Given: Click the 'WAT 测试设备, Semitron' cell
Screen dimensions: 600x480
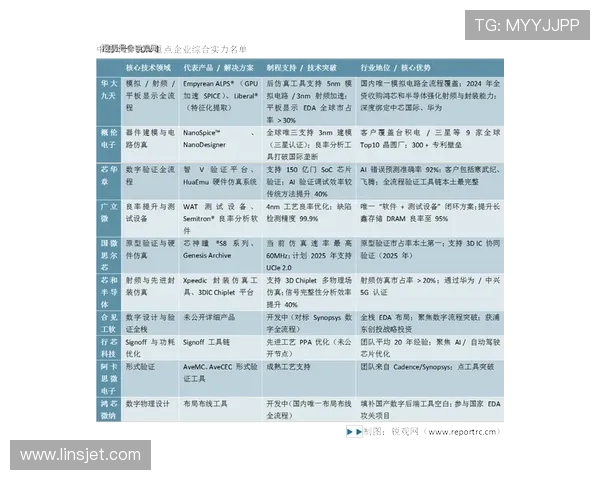Looking at the screenshot, I should pos(220,218).
